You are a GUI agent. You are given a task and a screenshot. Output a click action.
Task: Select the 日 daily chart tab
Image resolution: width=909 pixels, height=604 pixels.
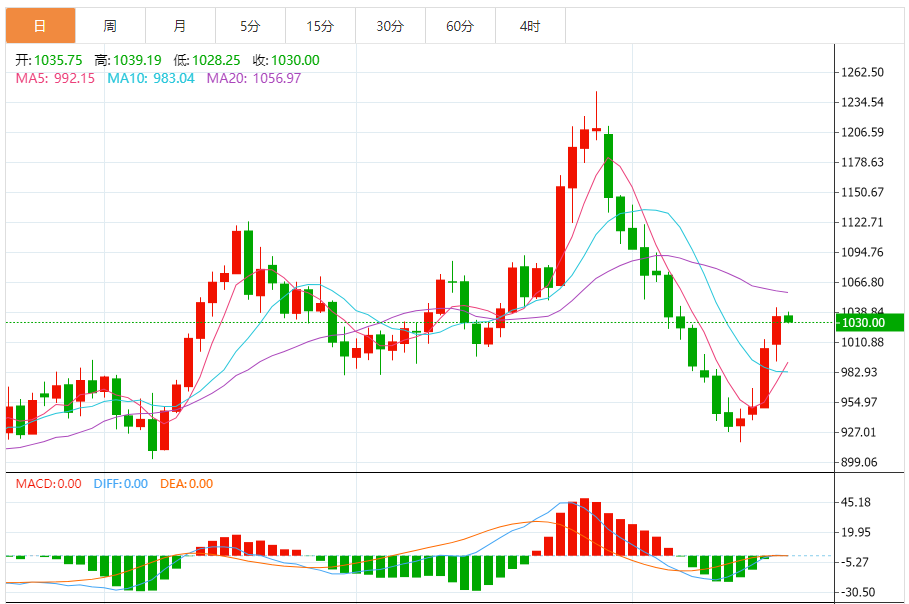point(41,26)
